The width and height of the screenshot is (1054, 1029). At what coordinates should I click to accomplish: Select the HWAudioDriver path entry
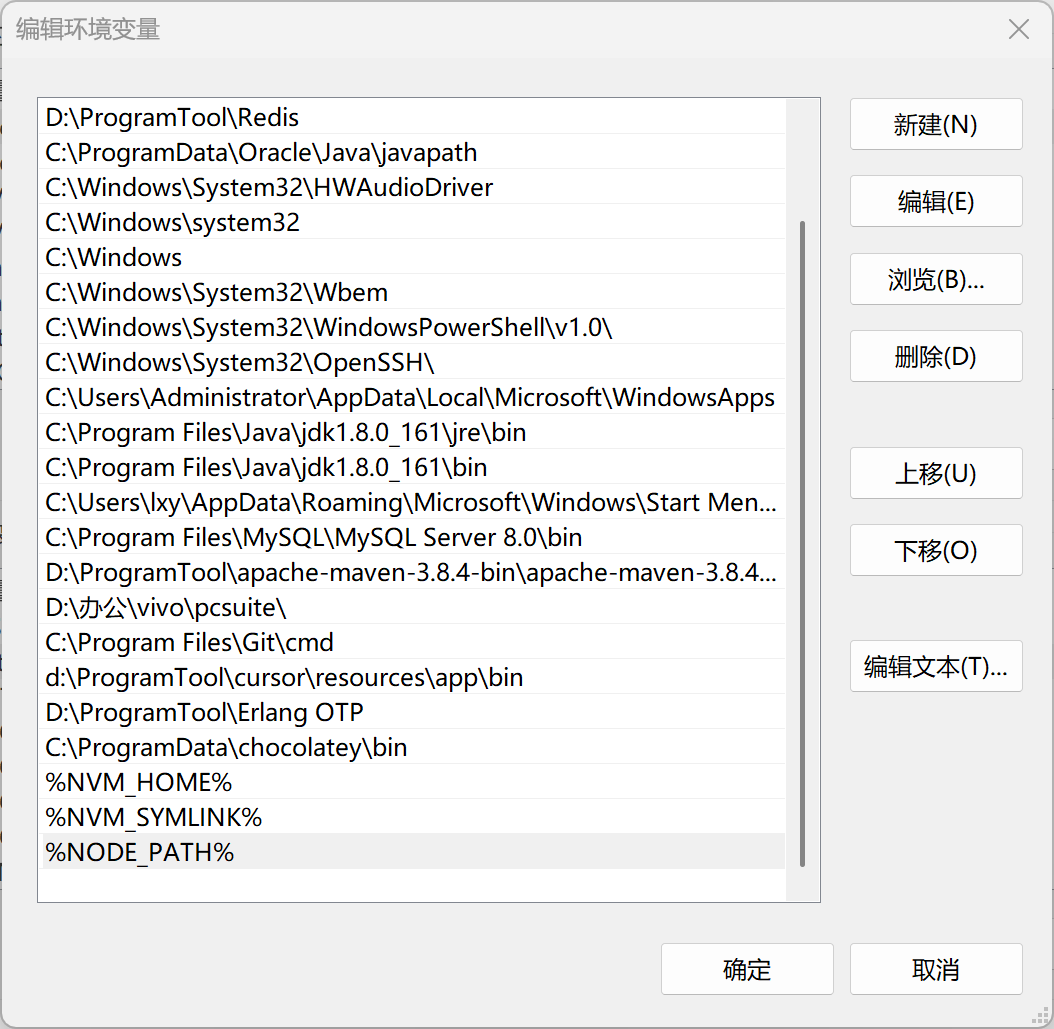(x=413, y=187)
